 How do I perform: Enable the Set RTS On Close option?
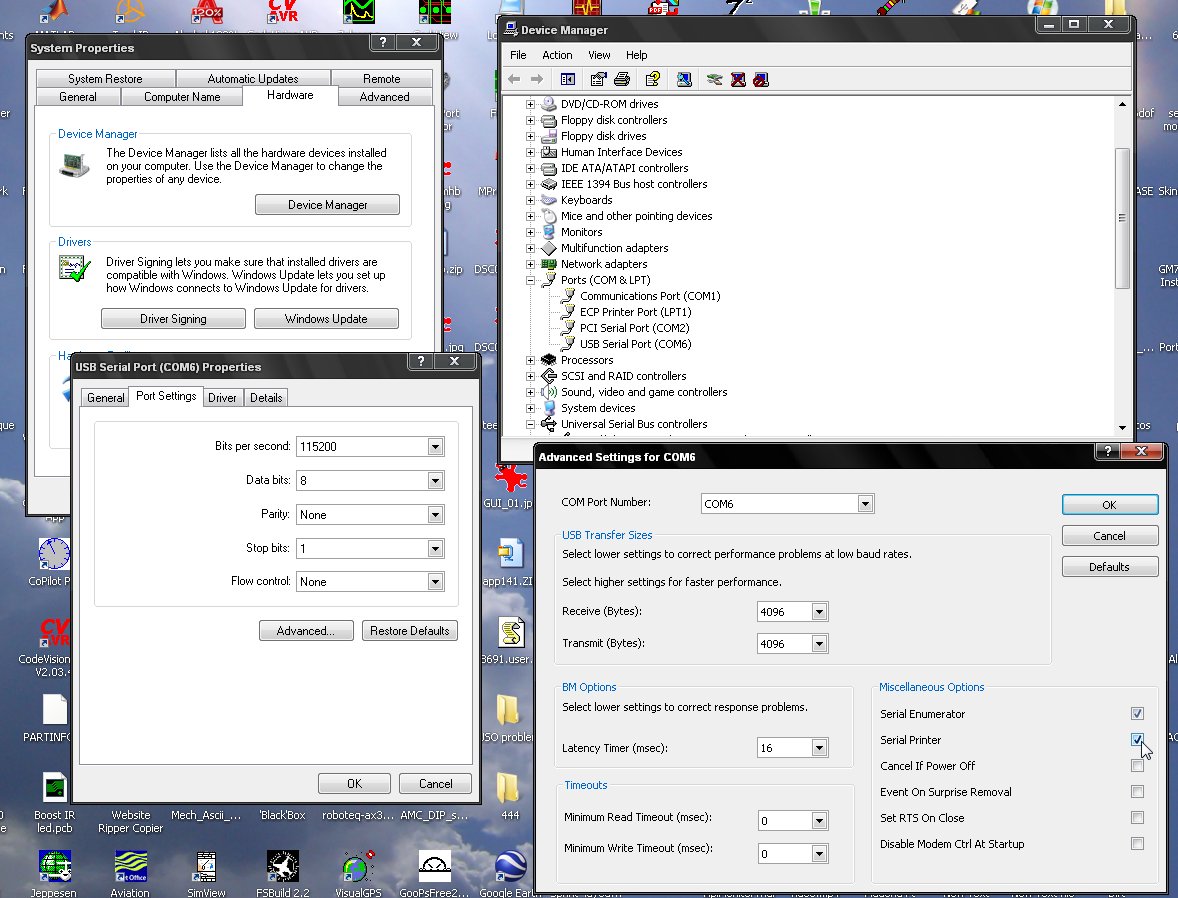click(x=1137, y=818)
